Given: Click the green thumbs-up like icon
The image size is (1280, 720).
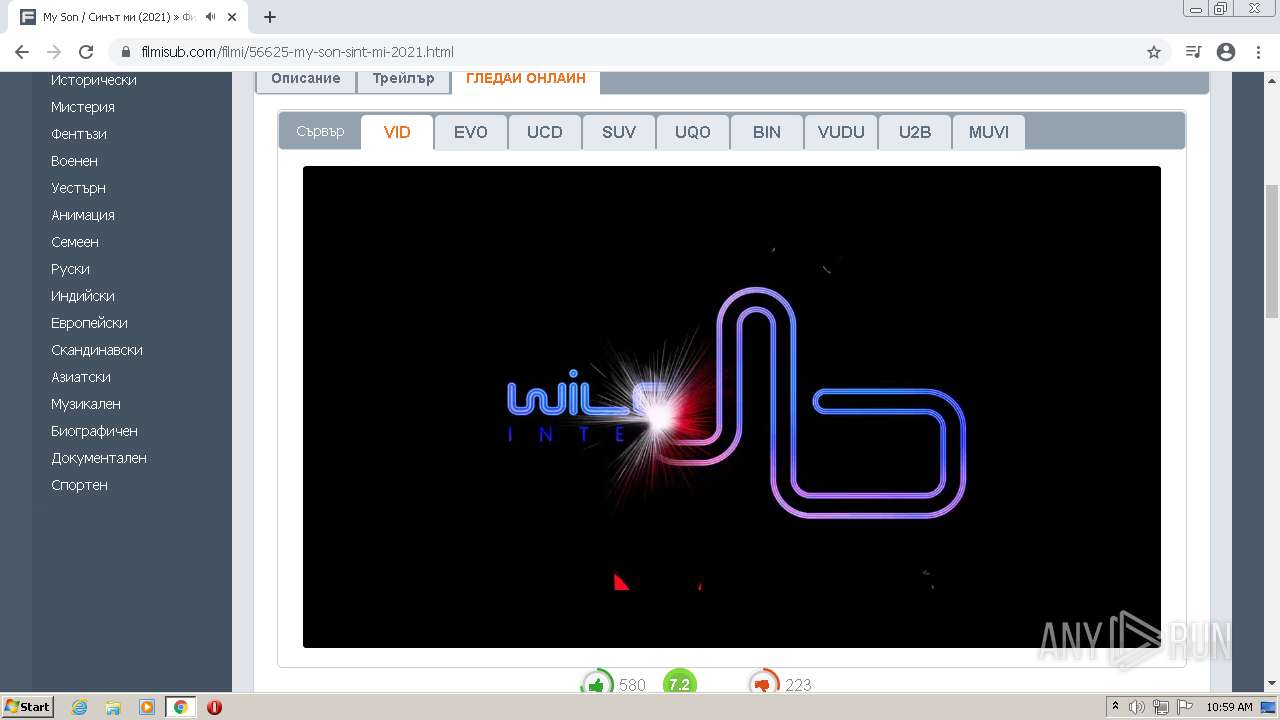Looking at the screenshot, I should click(x=597, y=684).
